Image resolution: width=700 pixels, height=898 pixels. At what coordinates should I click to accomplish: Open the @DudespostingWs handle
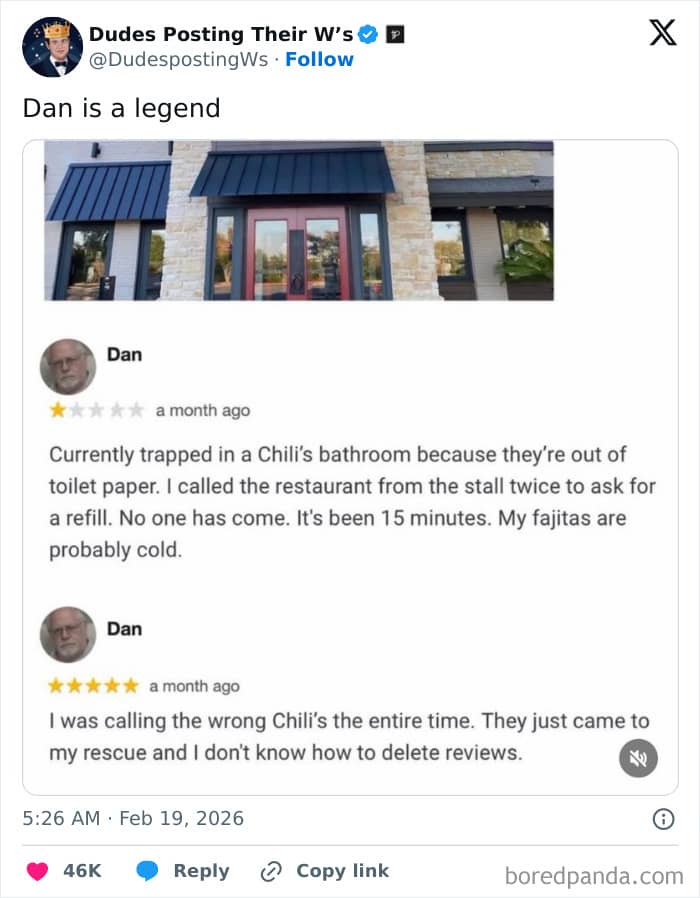pyautogui.click(x=178, y=60)
